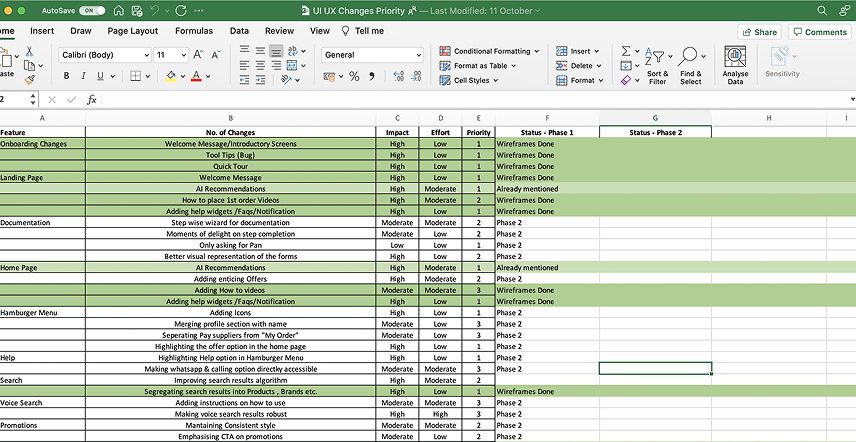
Task: Open the Comments pane button
Action: (x=818, y=32)
